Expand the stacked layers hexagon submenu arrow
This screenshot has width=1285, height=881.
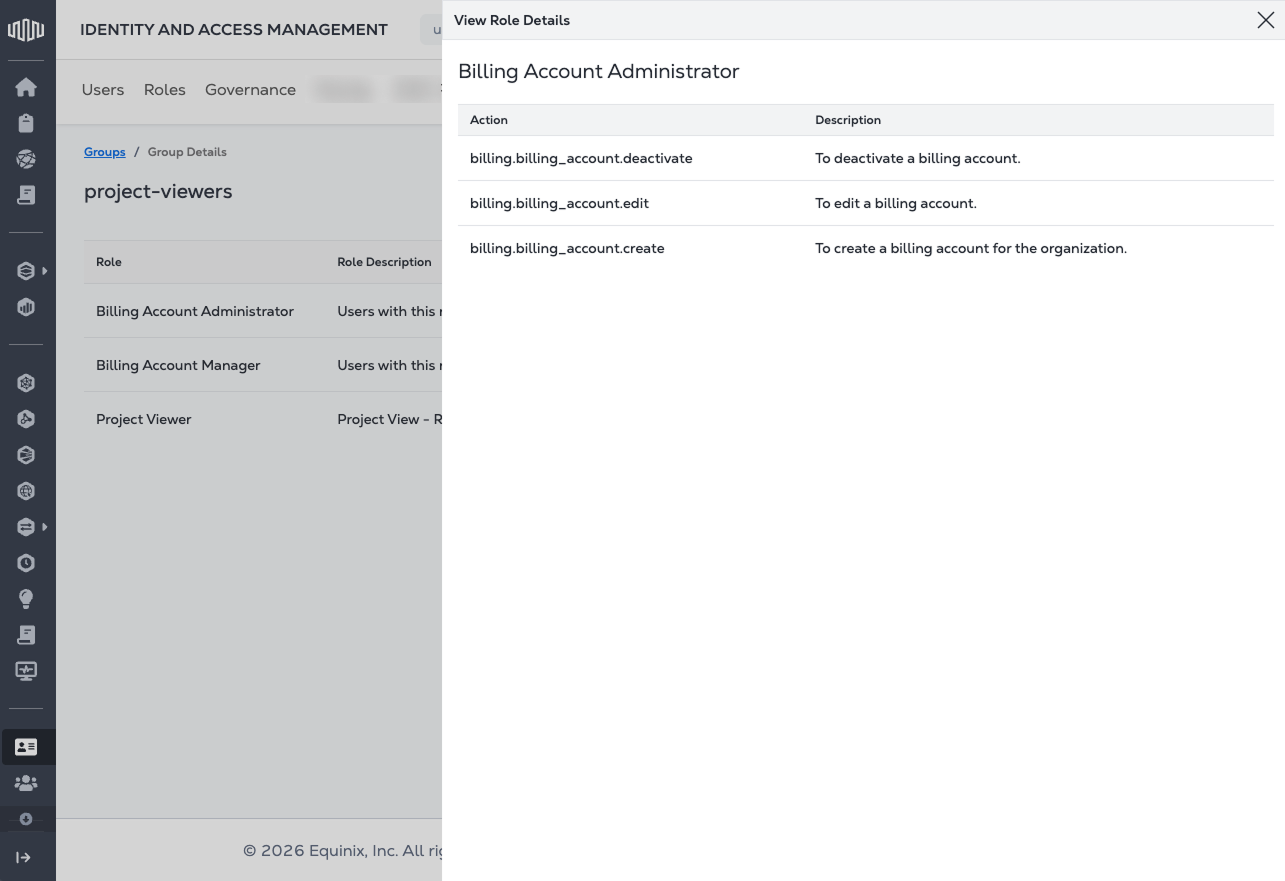45,271
